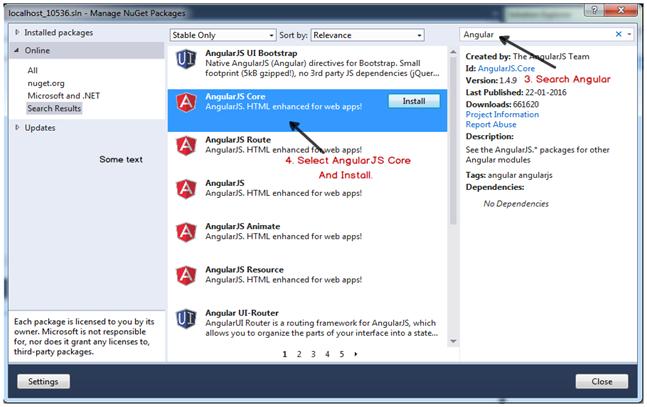Viewport: 647px width, 407px height.
Task: Open the Stable Only dropdown
Action: pyautogui.click(x=222, y=35)
